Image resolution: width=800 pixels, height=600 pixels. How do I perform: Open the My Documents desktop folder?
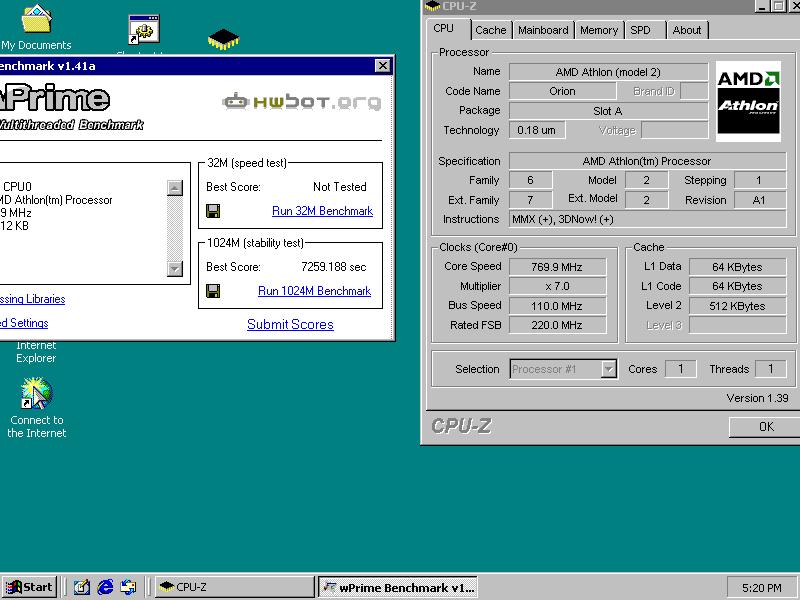coord(36,28)
